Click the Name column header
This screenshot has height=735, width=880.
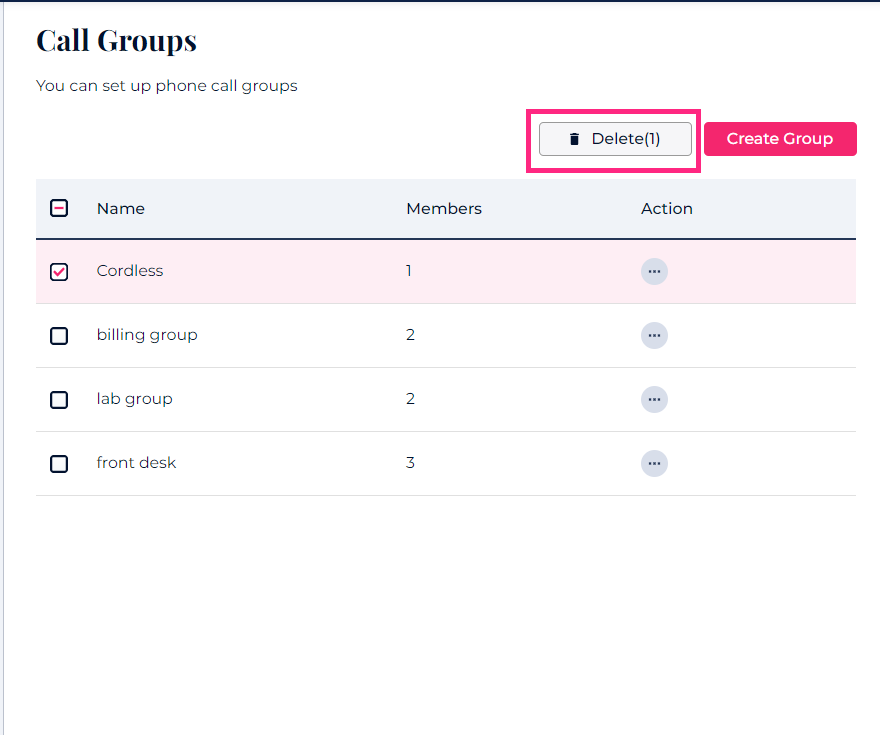pos(121,208)
